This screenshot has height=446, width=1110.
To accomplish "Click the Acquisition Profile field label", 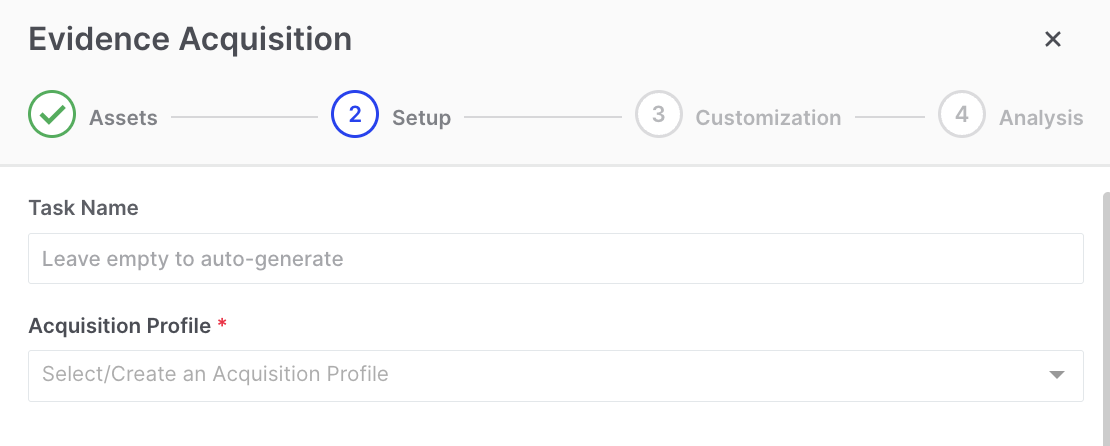I will [x=119, y=326].
